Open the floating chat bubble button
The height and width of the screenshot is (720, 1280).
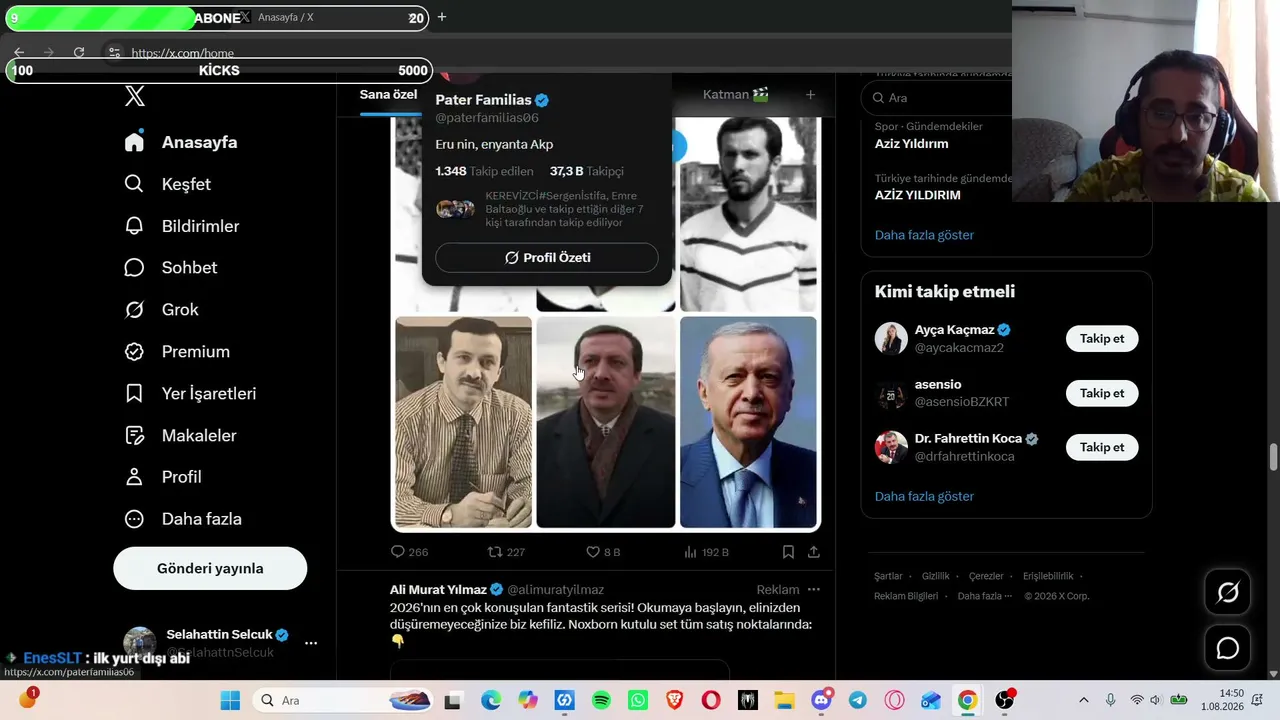(1228, 648)
